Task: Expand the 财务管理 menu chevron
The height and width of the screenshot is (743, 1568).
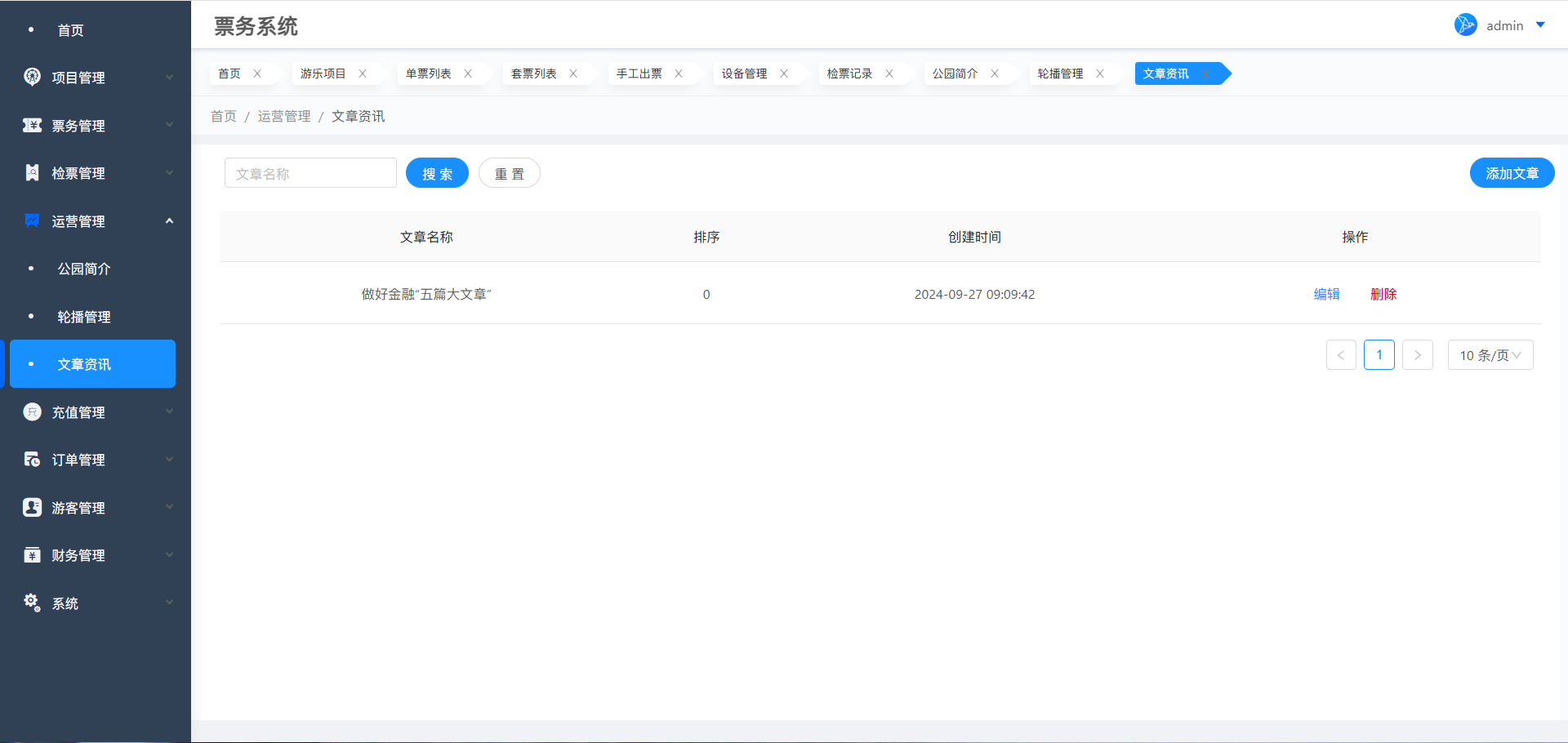Action: click(169, 555)
